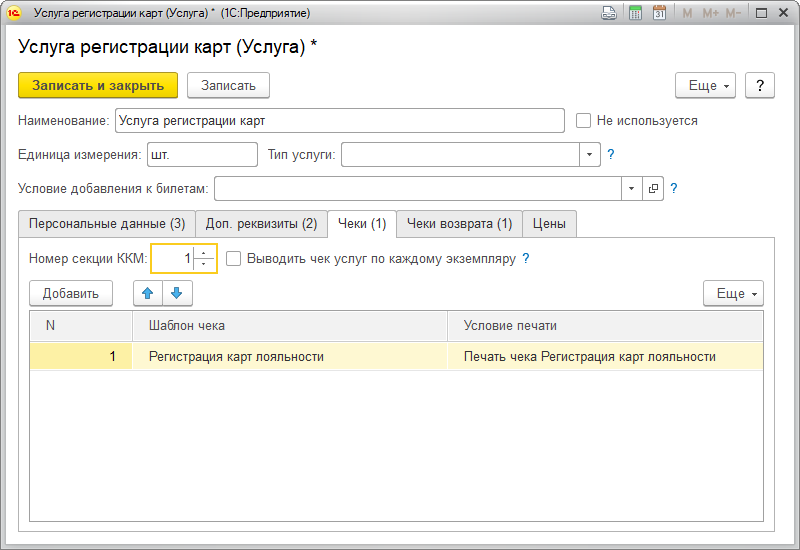Screen dimensions: 800x550
Task: Open the top Еще menu
Action: (705, 85)
